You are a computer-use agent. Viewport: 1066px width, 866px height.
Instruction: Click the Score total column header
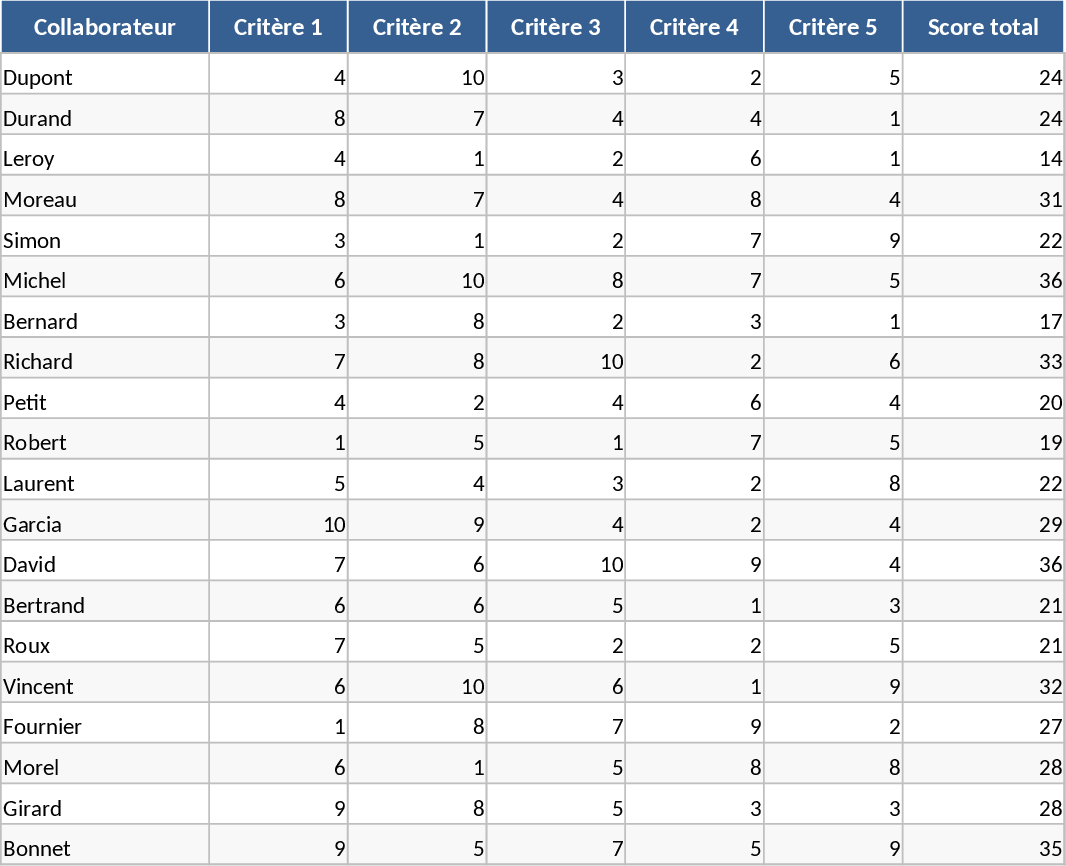[983, 27]
